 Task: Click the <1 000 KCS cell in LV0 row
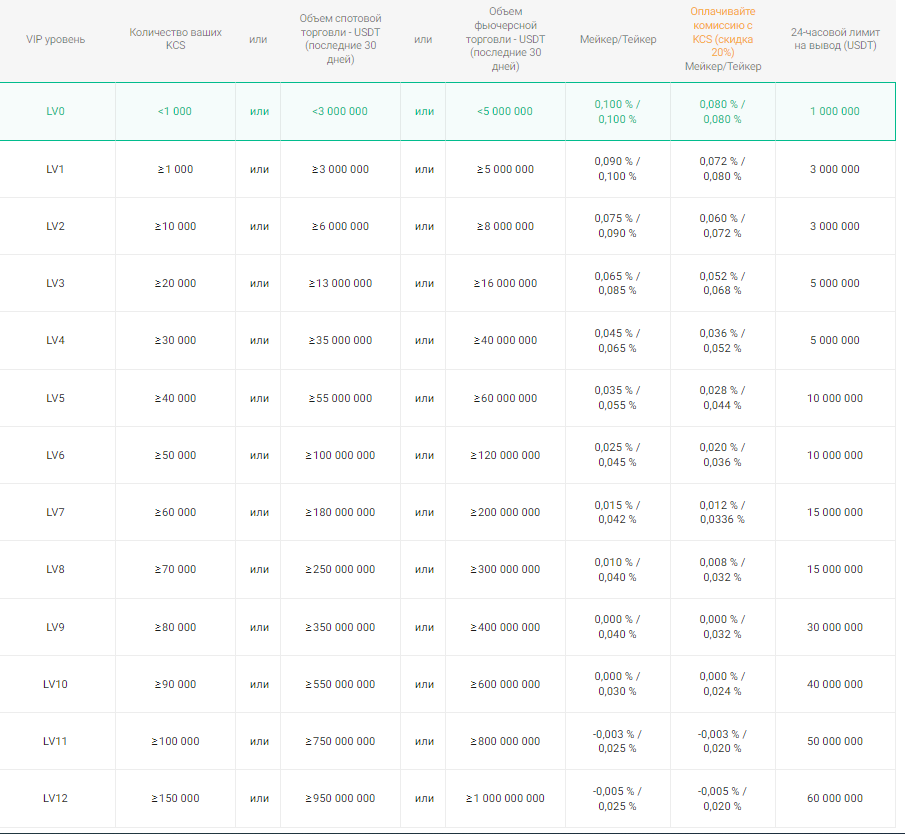(175, 111)
